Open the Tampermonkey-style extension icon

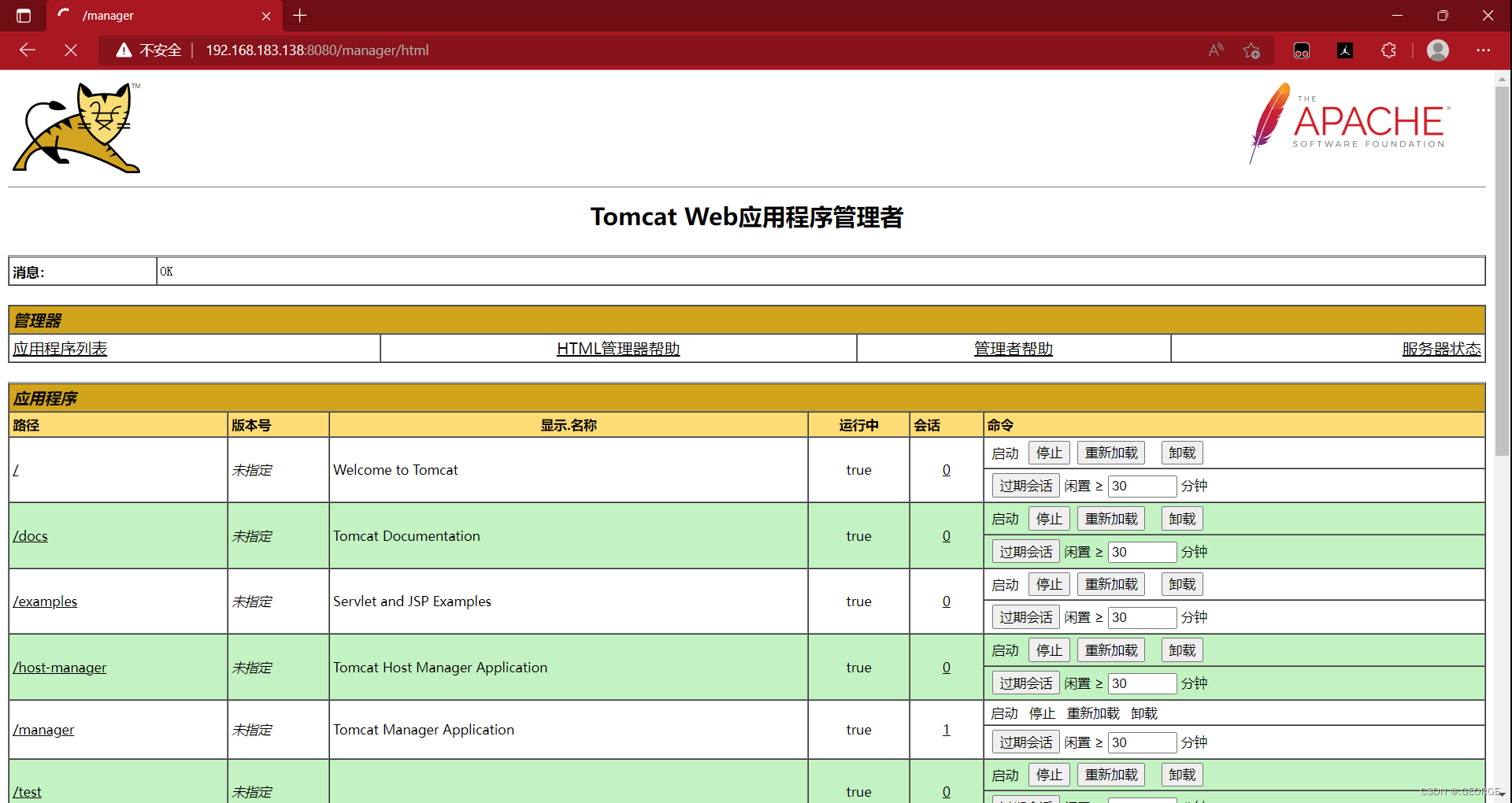pyautogui.click(x=1302, y=50)
